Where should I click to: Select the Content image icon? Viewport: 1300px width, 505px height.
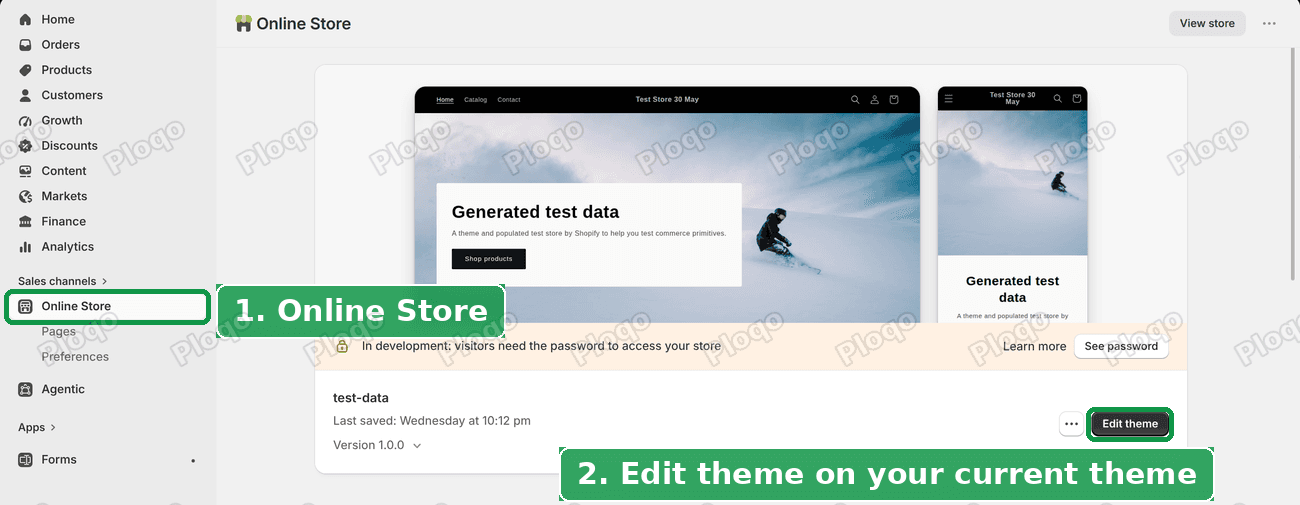coord(25,171)
